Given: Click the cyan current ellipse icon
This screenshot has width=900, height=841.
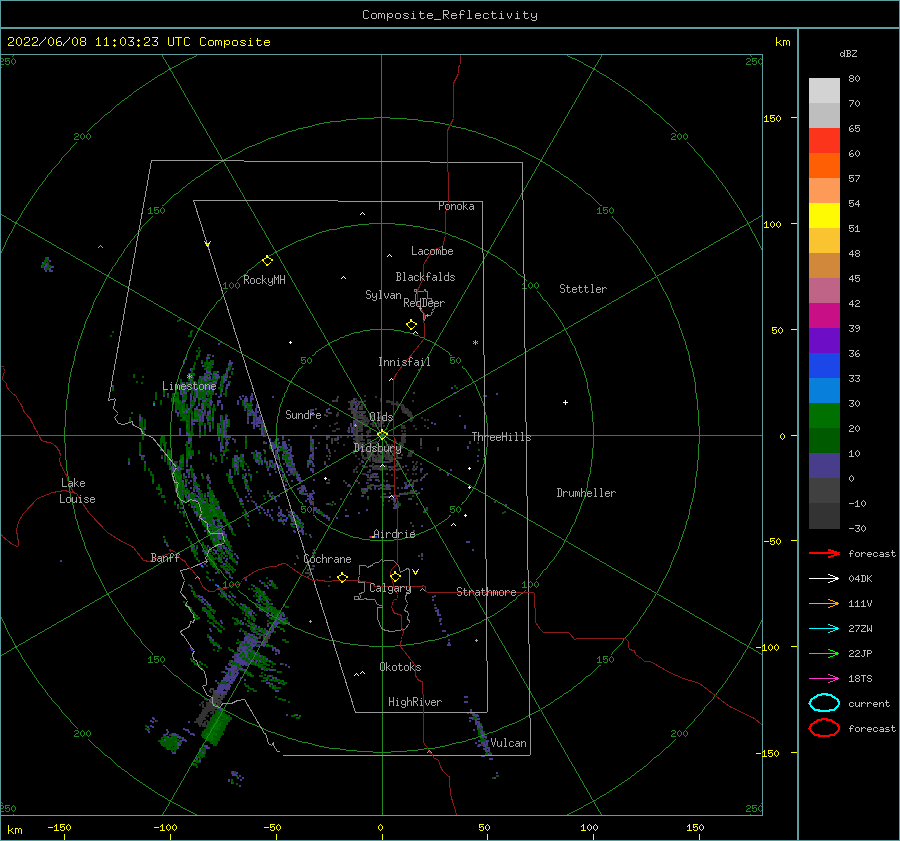Looking at the screenshot, I should [x=824, y=703].
